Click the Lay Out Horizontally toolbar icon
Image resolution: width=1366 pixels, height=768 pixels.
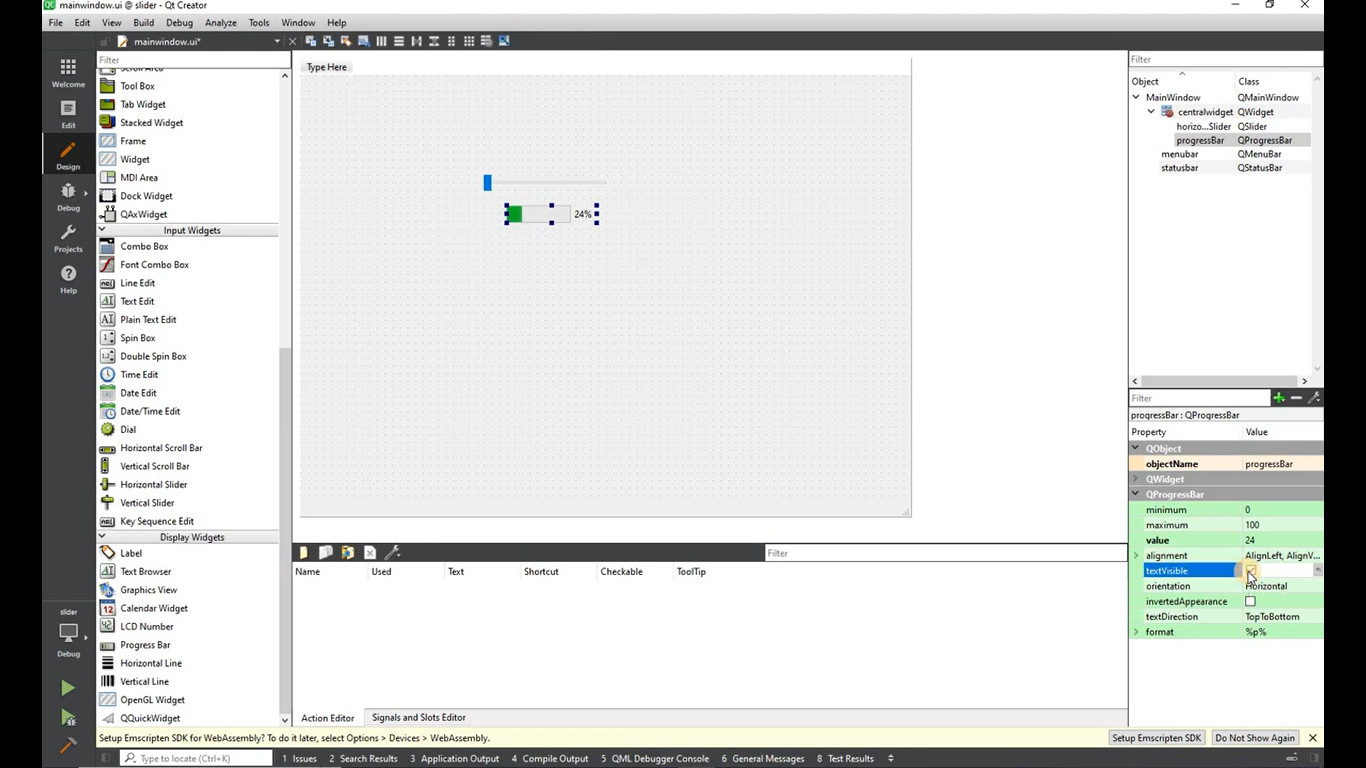tap(381, 41)
